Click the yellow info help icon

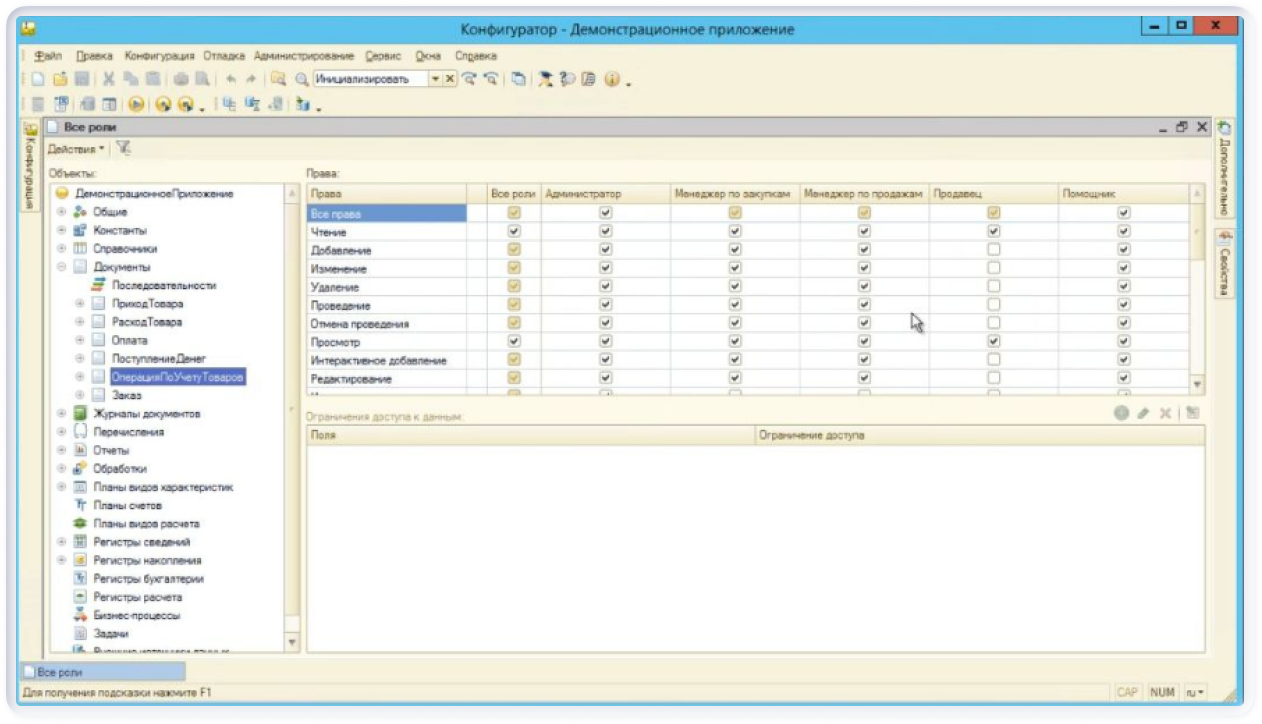pyautogui.click(x=612, y=79)
